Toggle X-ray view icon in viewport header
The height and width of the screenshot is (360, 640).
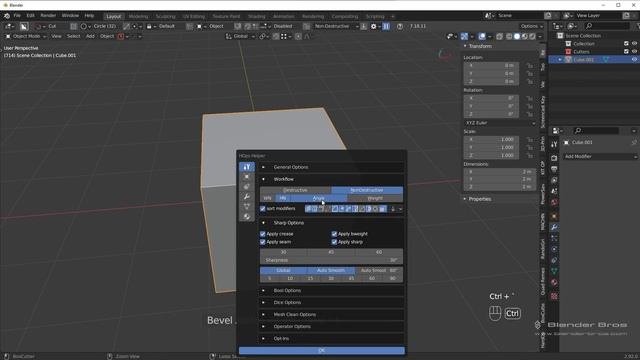[499, 36]
